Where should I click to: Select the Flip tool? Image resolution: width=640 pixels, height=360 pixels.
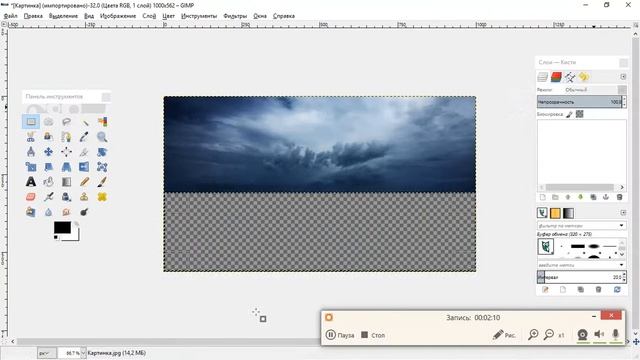(x=84, y=167)
